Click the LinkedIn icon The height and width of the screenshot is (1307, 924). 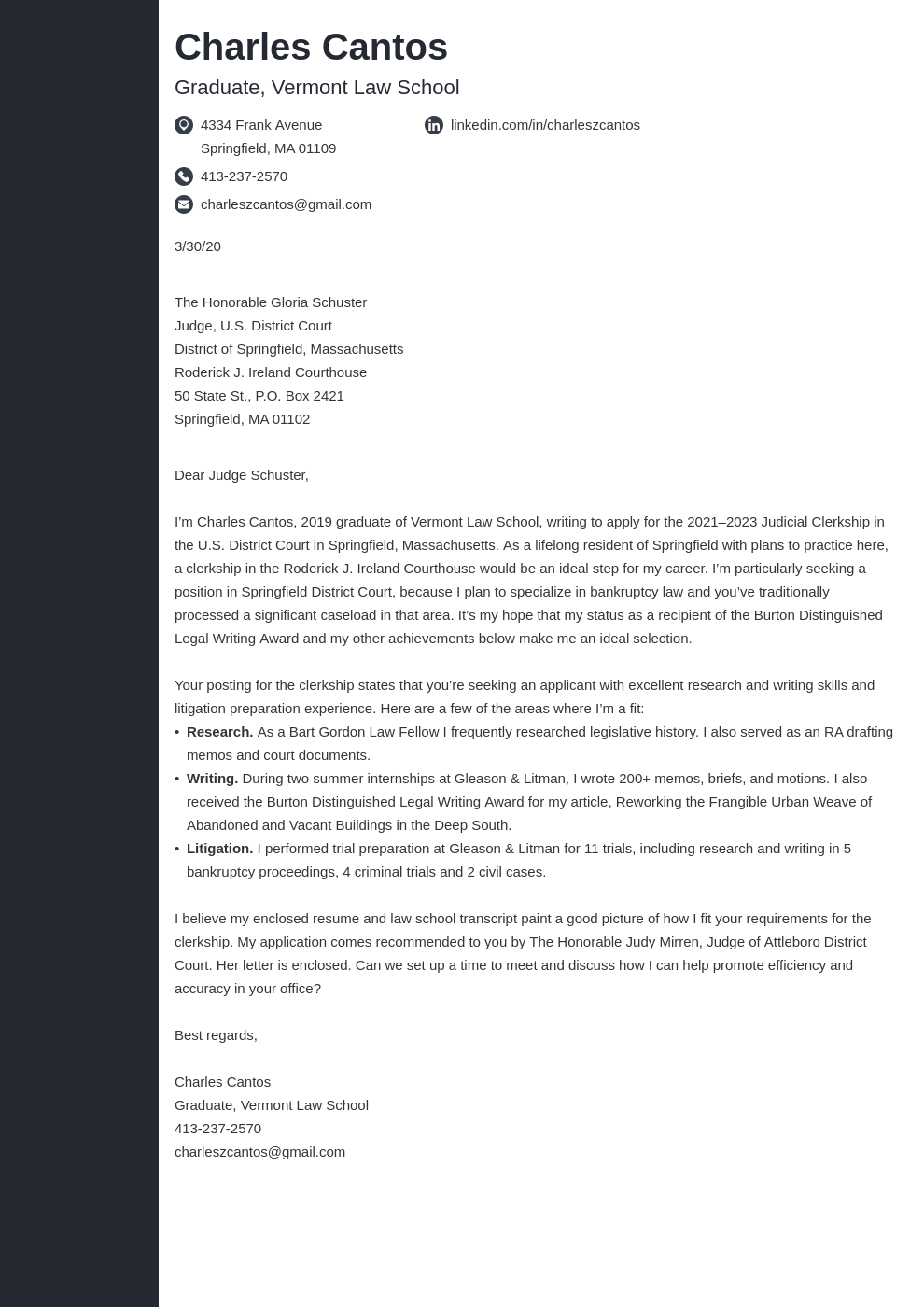pyautogui.click(x=434, y=125)
